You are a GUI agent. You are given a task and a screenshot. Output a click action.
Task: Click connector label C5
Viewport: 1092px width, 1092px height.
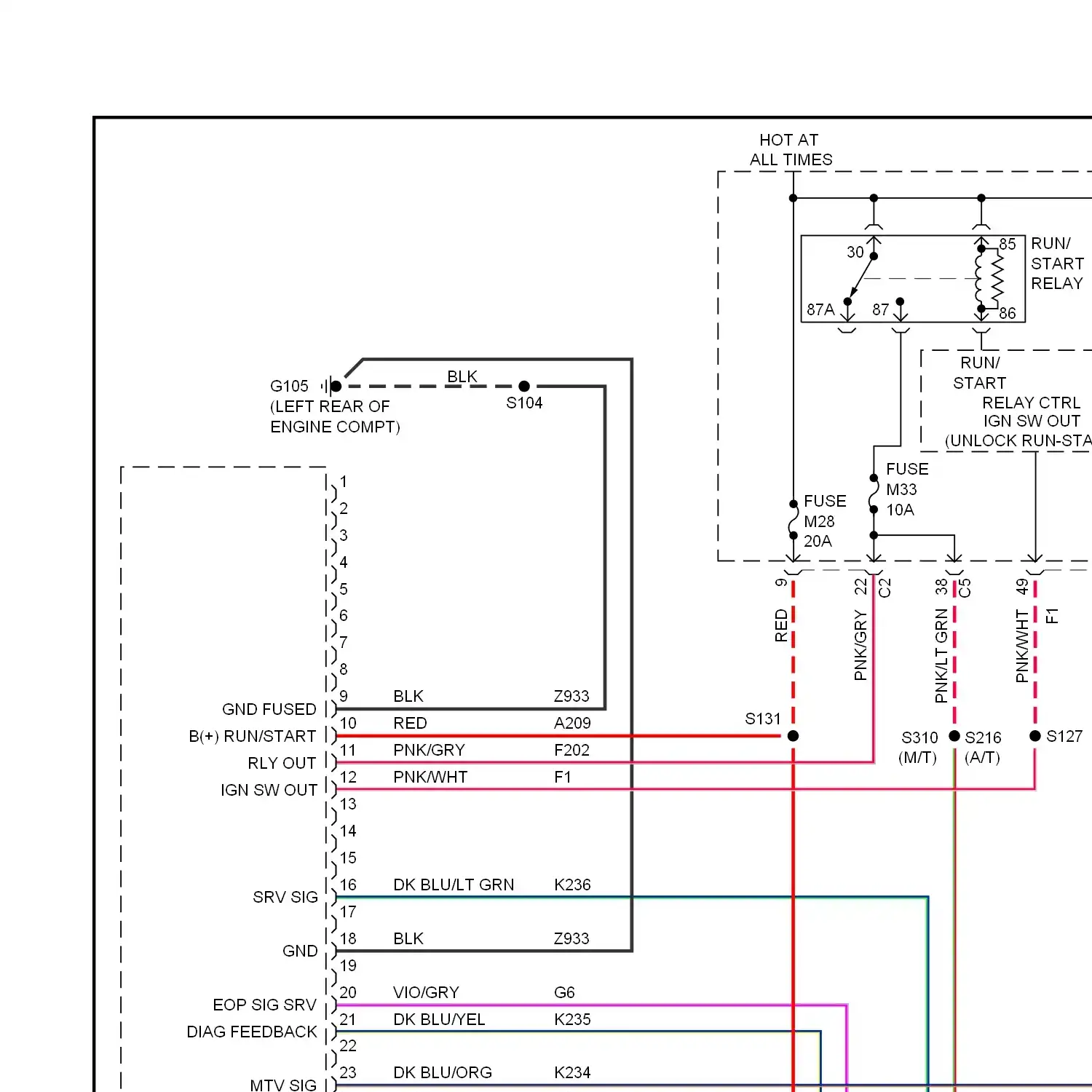pos(965,587)
